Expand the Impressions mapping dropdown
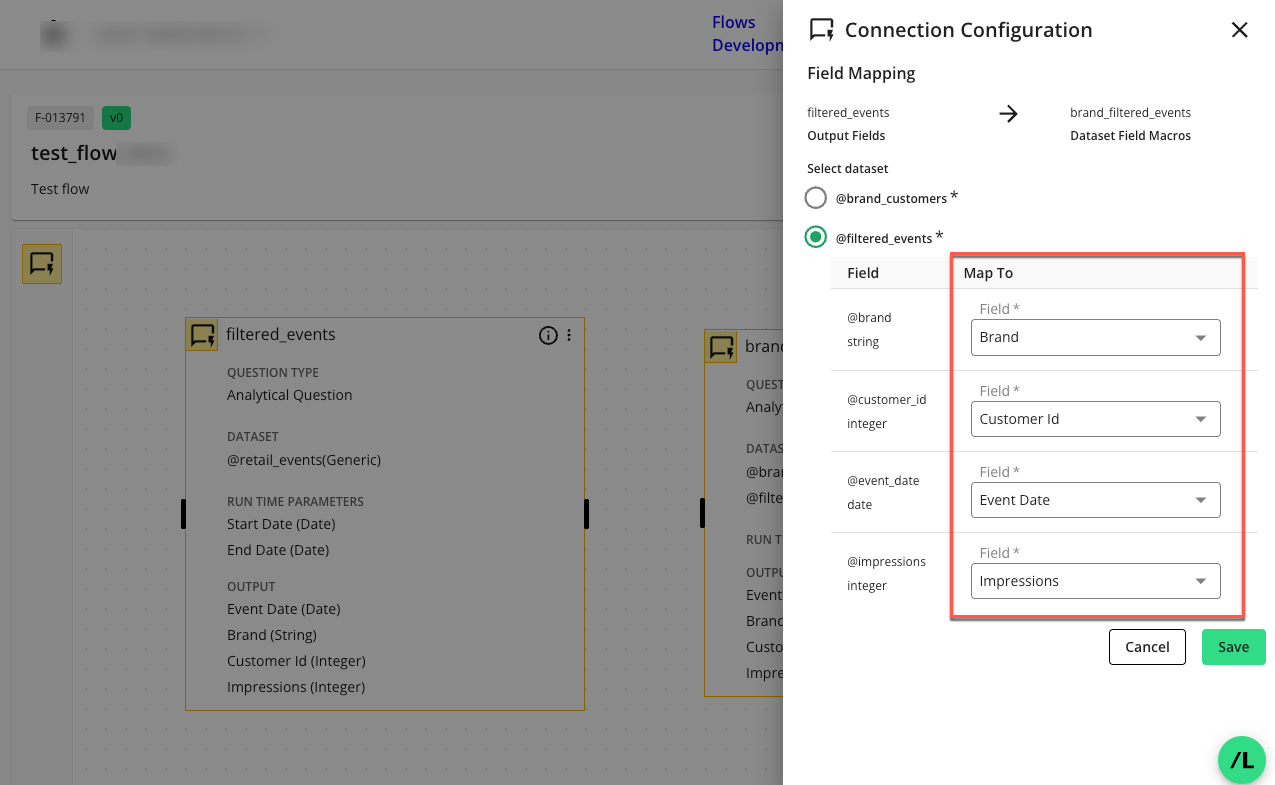1275x785 pixels. [1095, 581]
